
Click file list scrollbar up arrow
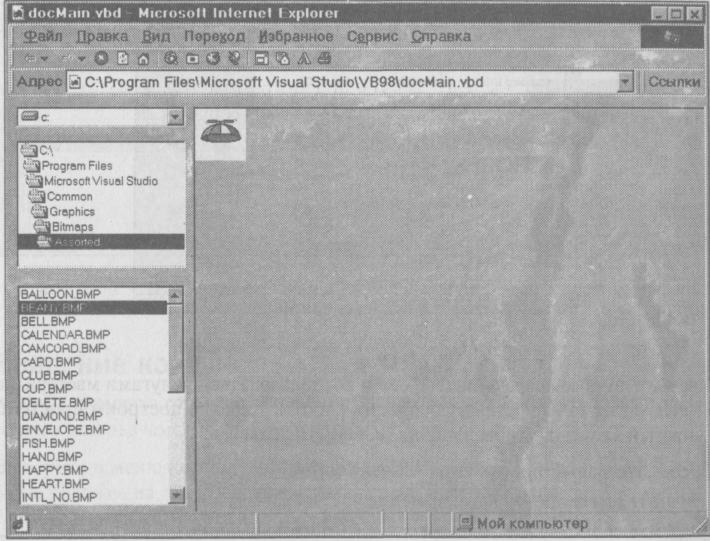[x=175, y=296]
